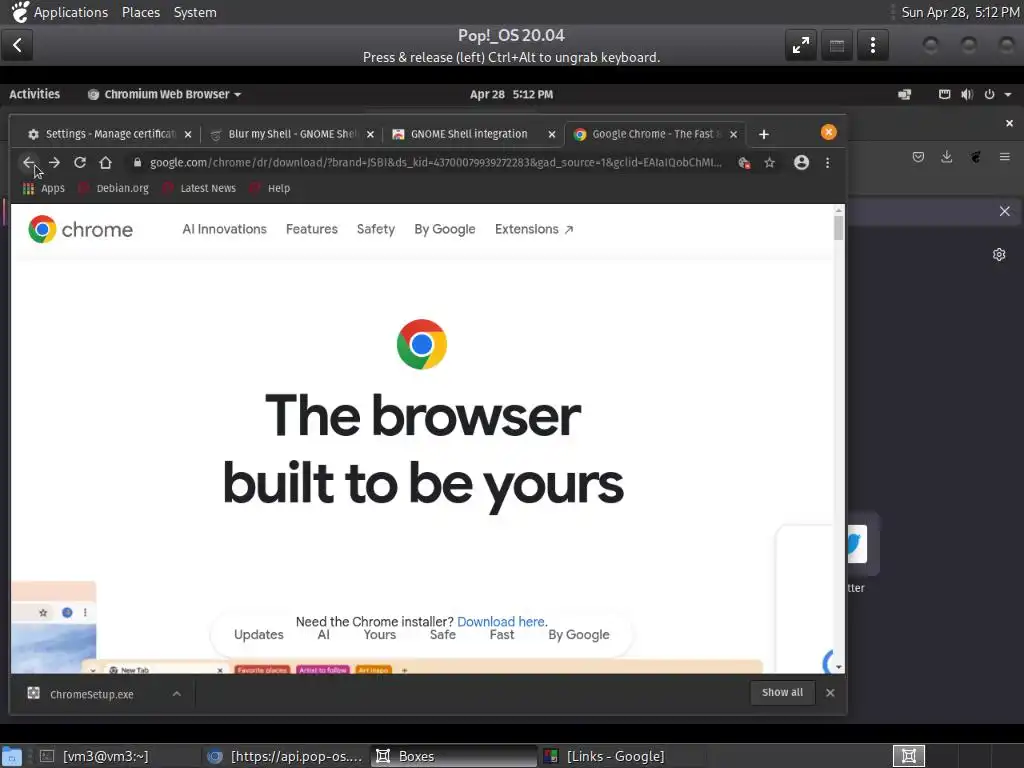Viewport: 1024px width, 768px height.
Task: Select the Boxes entry in the taskbar
Action: (x=453, y=756)
